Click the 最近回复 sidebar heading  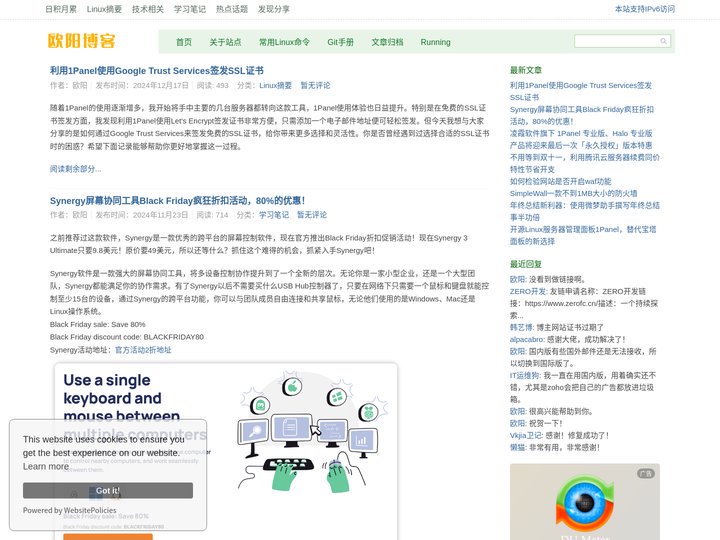pos(526,264)
